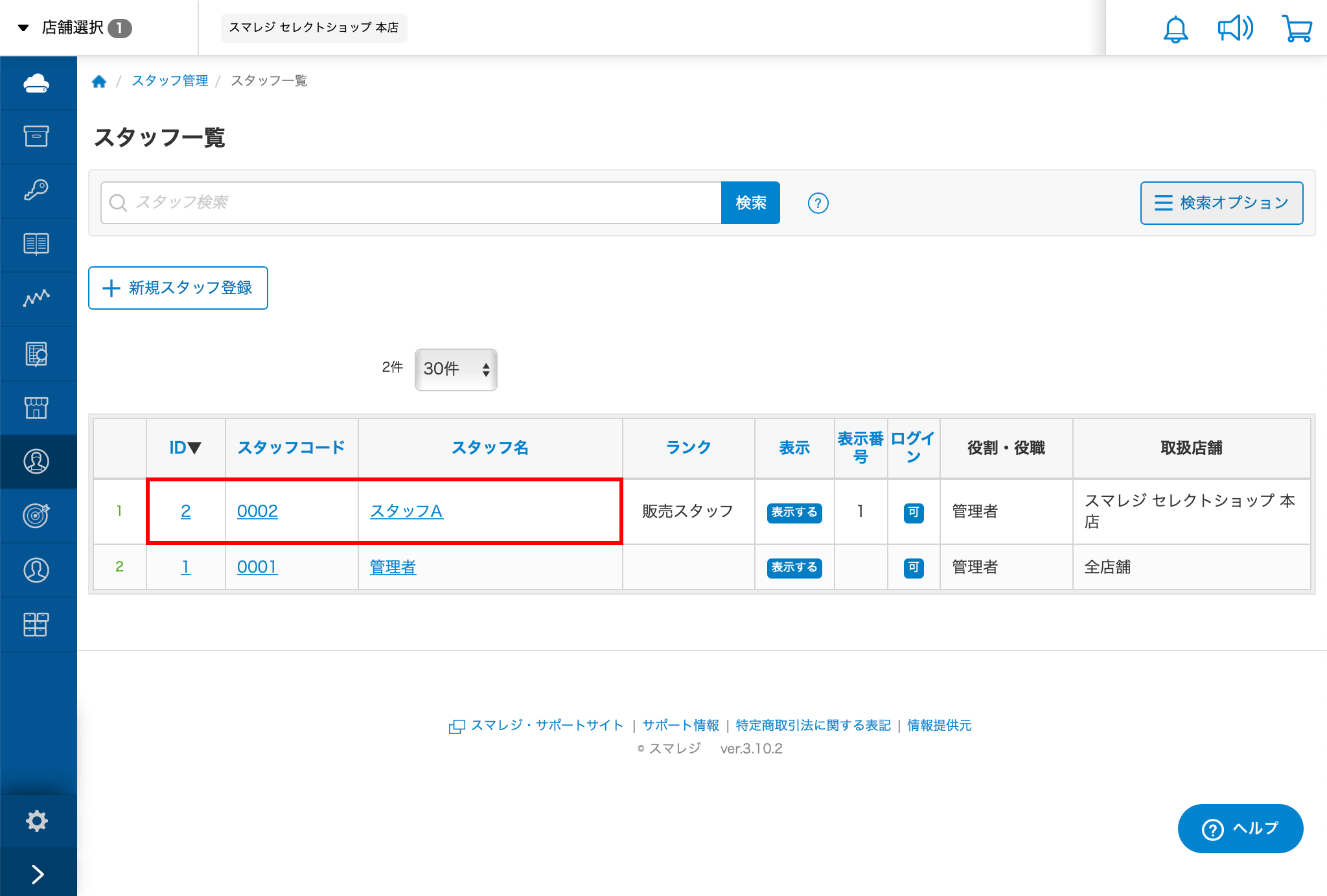Sort by the スタッフ名 column header
Image resolution: width=1327 pixels, height=896 pixels.
click(x=490, y=448)
